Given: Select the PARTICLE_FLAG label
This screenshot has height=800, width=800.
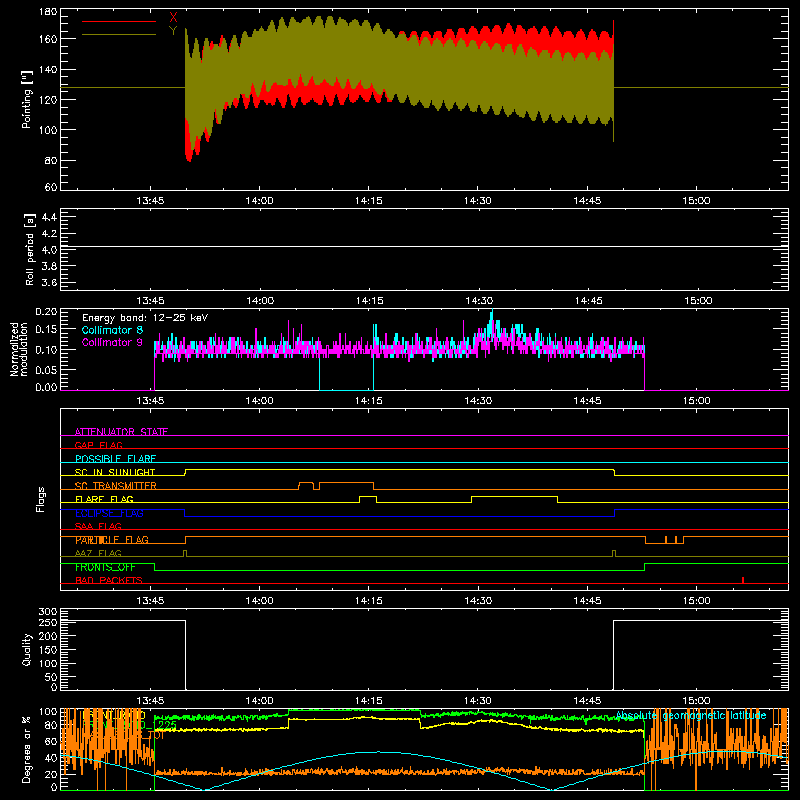Looking at the screenshot, I should [x=112, y=540].
